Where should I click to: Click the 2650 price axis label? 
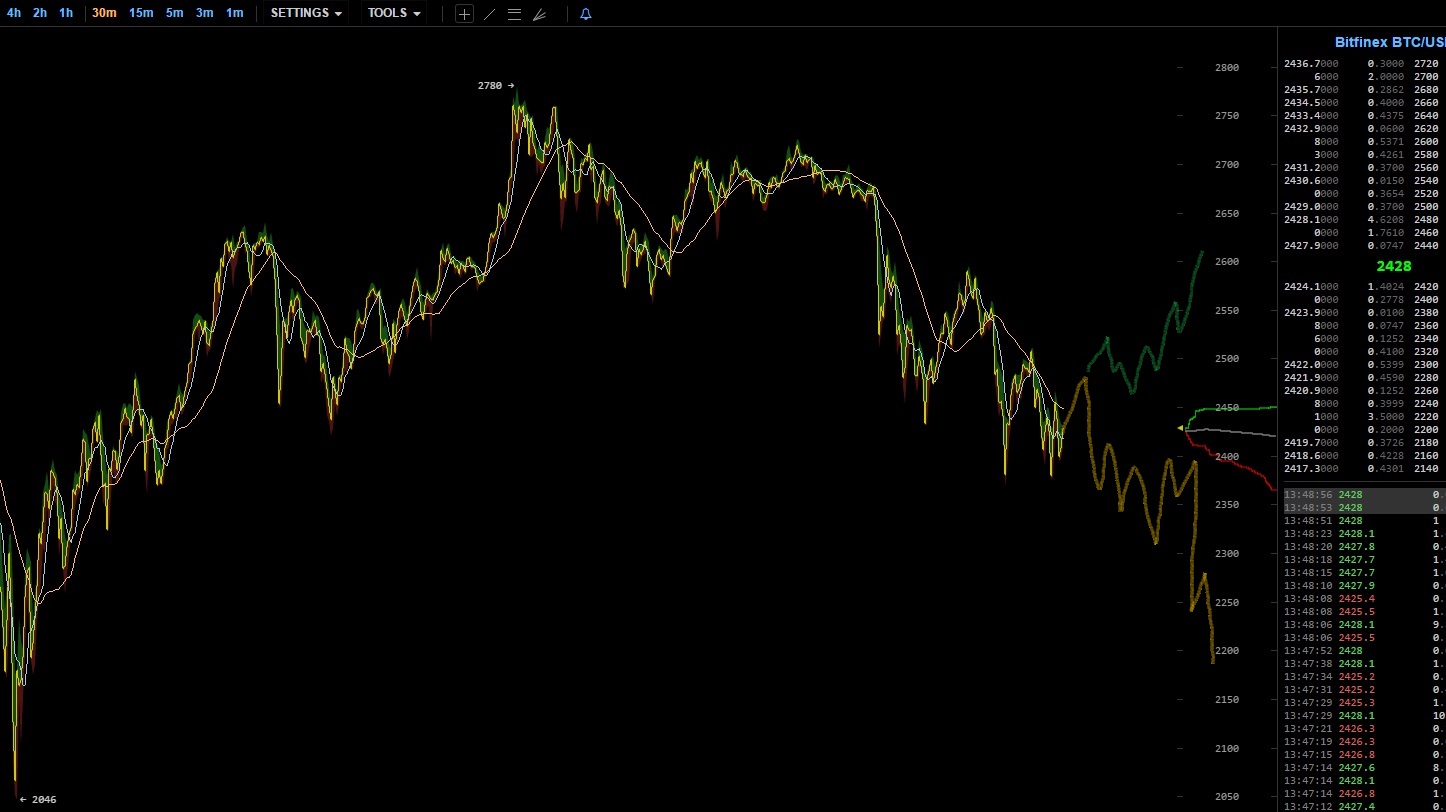(x=1226, y=214)
